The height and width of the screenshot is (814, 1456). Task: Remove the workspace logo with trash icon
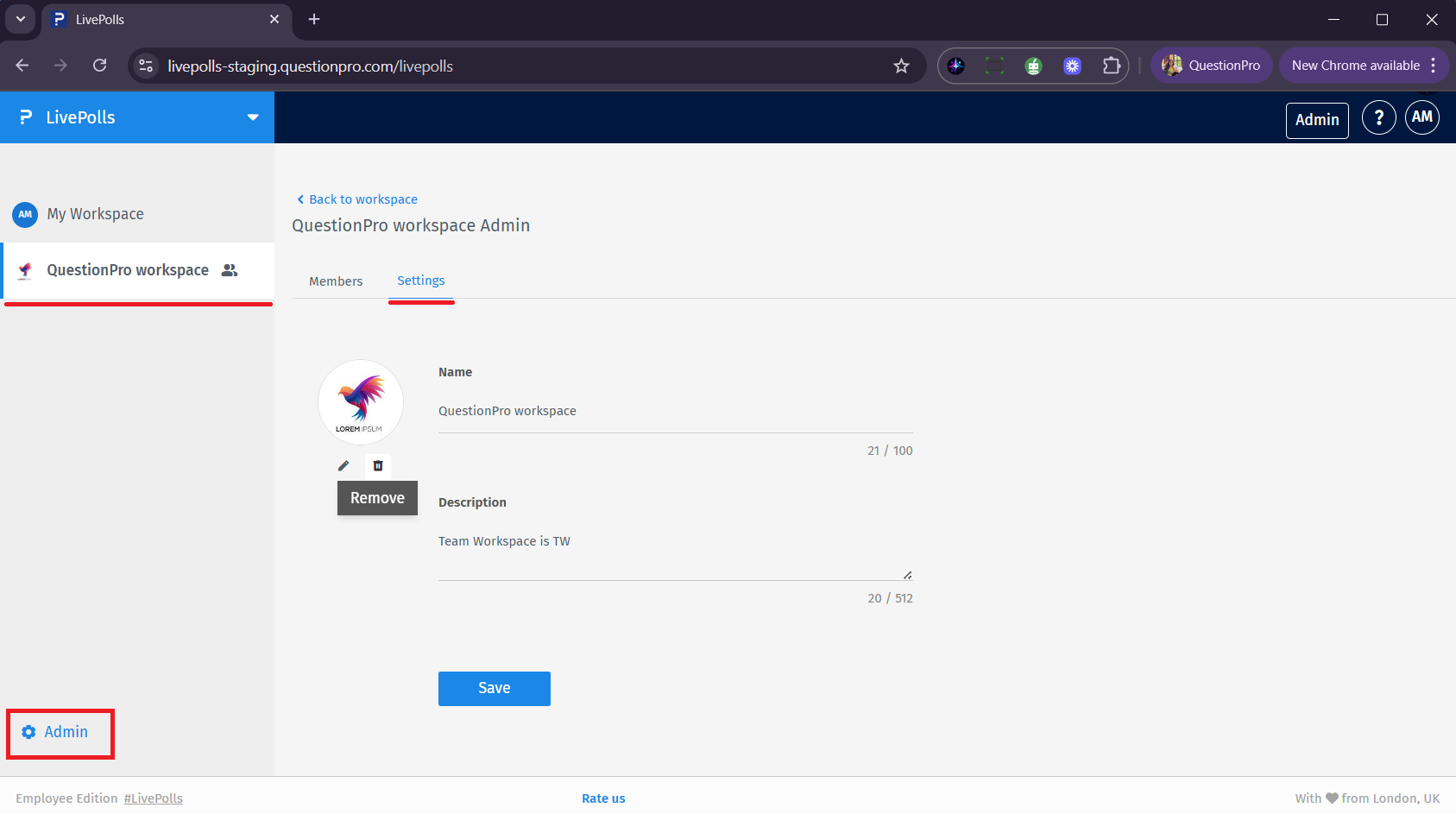pyautogui.click(x=378, y=466)
